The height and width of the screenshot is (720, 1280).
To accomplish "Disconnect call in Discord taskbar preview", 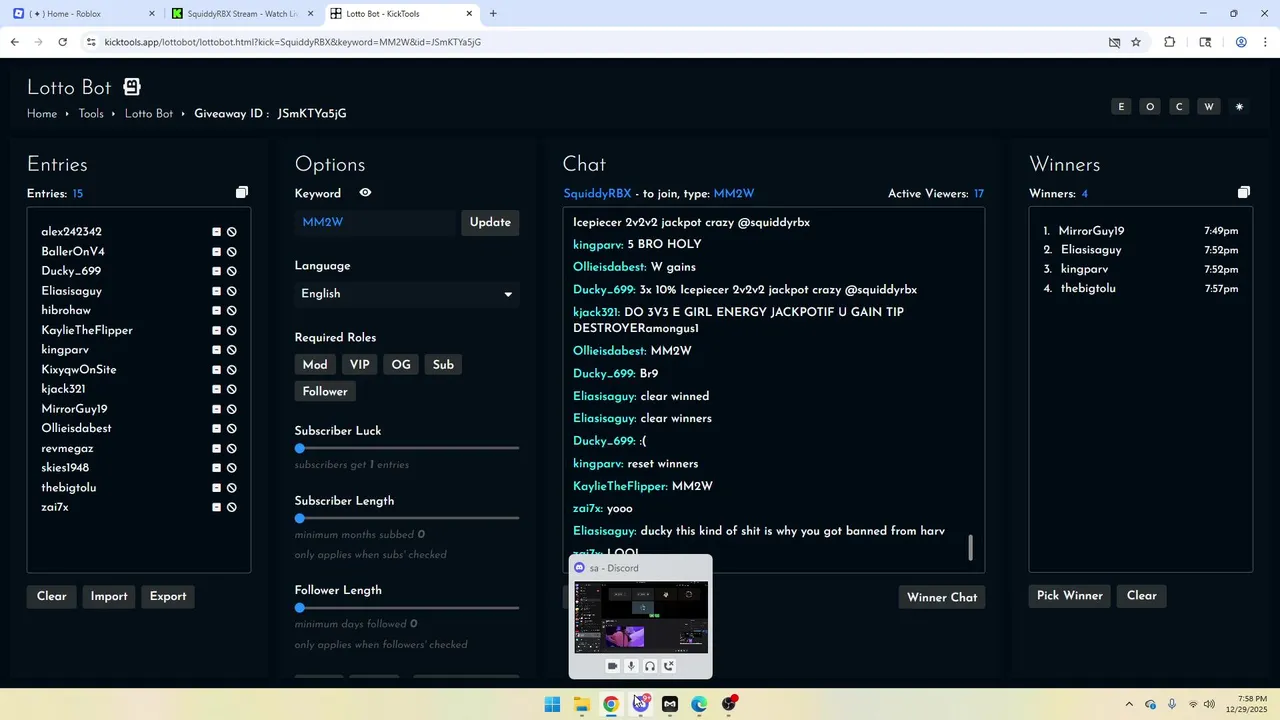I will pos(669,666).
